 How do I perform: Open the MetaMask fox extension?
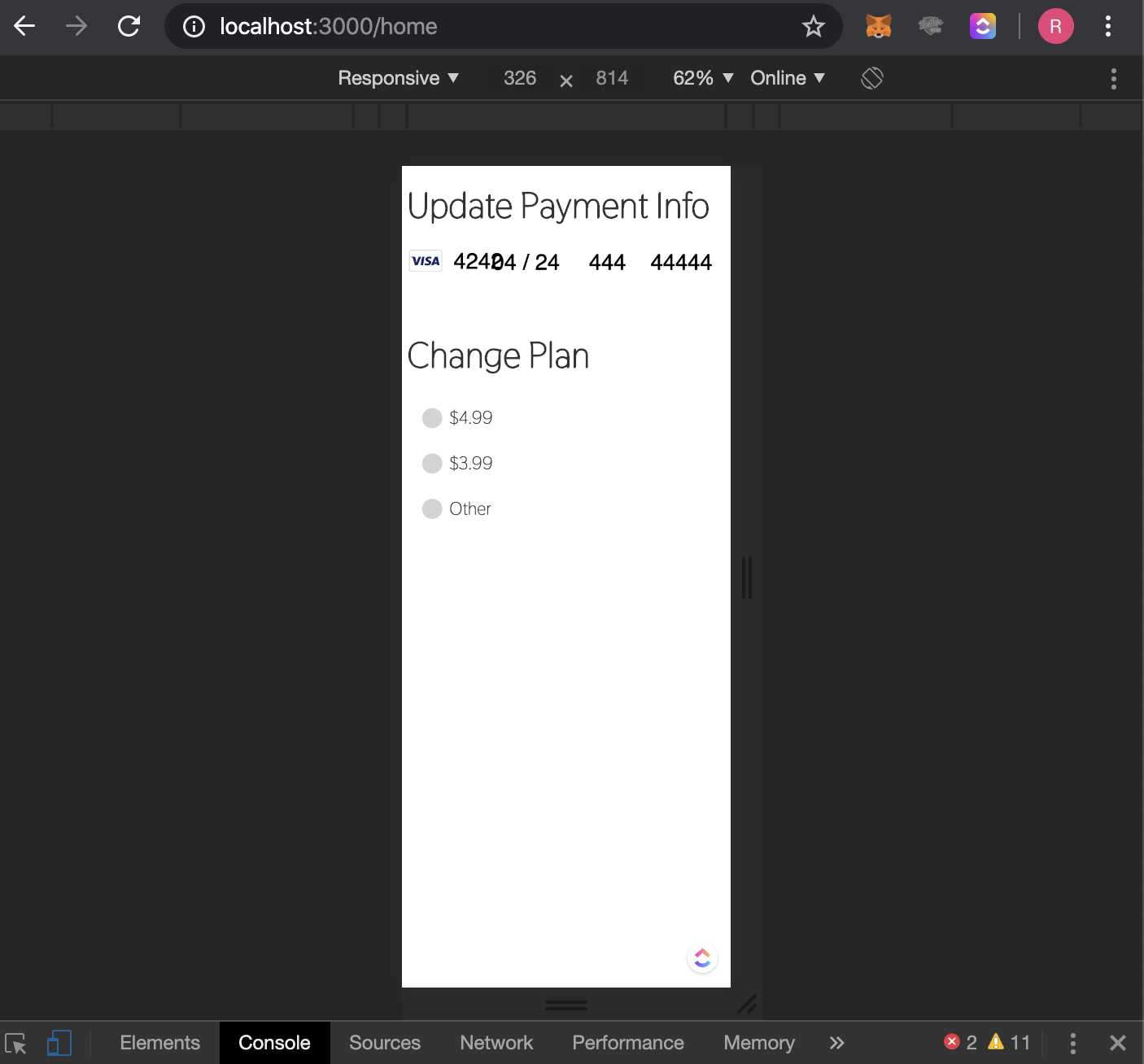click(x=879, y=26)
